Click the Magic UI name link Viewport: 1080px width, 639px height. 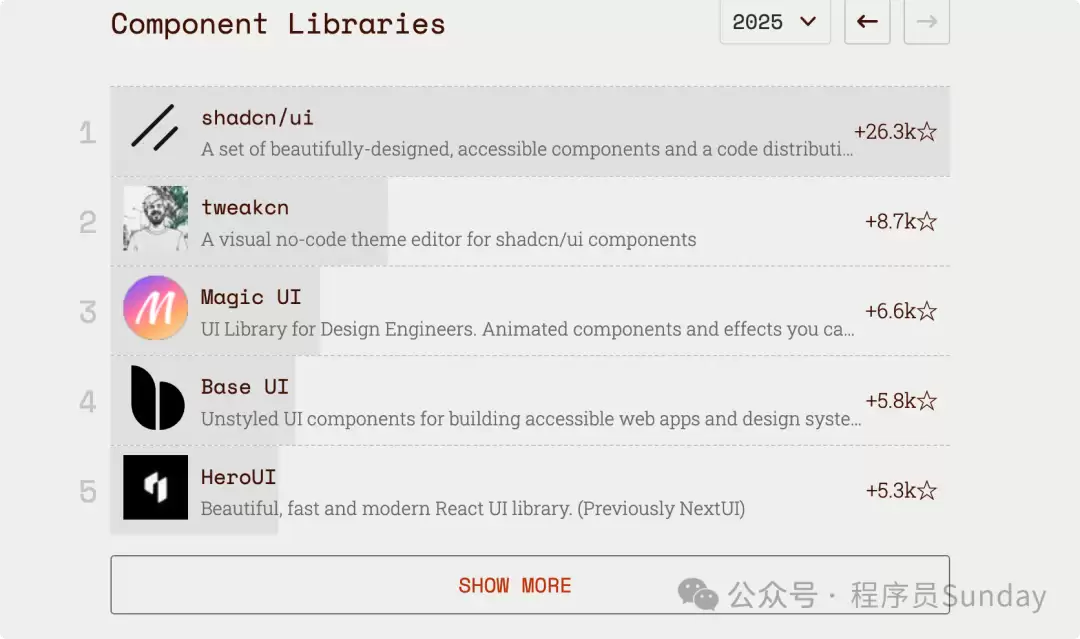[x=252, y=297]
